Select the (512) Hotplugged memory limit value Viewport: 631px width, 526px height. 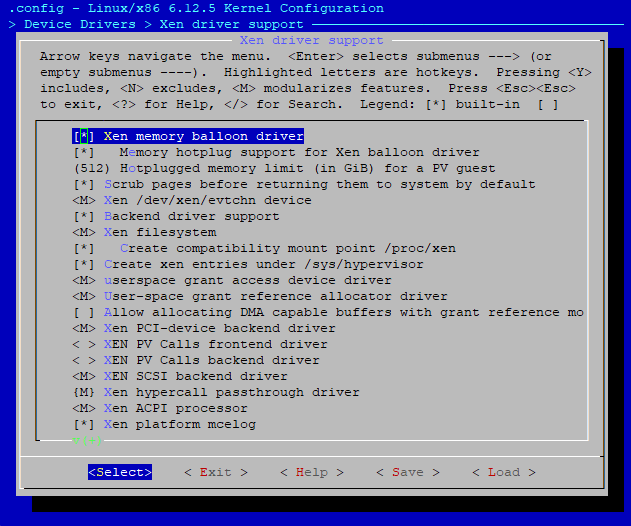tap(91, 168)
